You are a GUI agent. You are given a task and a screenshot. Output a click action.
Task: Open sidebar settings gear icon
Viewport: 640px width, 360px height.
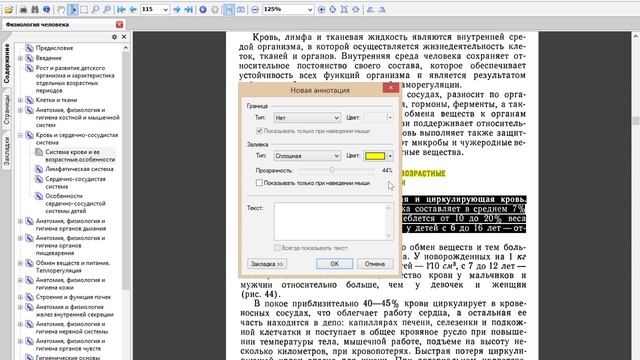click(115, 37)
